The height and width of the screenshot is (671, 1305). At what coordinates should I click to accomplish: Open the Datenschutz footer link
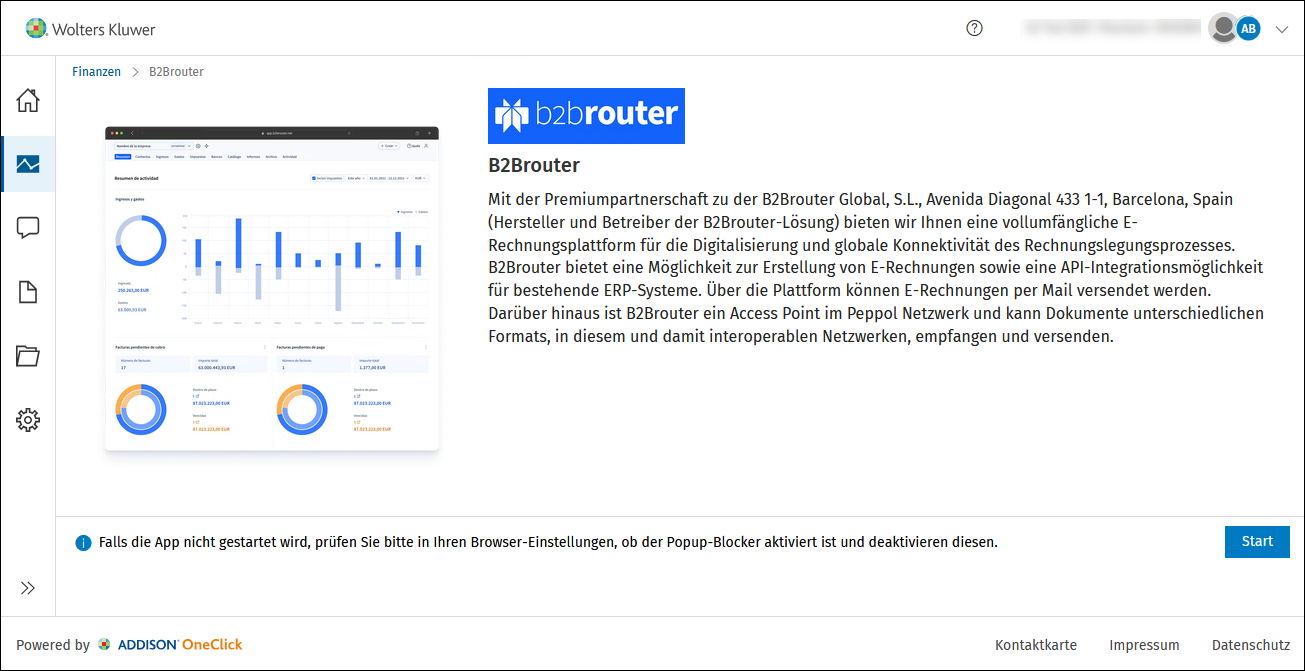tap(1251, 645)
